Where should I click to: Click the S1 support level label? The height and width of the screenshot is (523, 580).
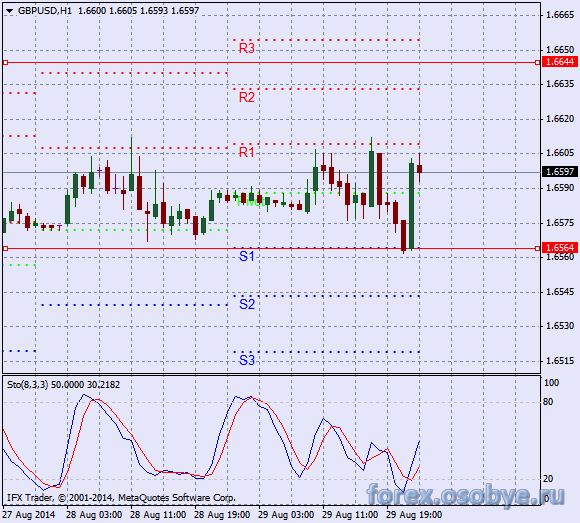tap(247, 256)
